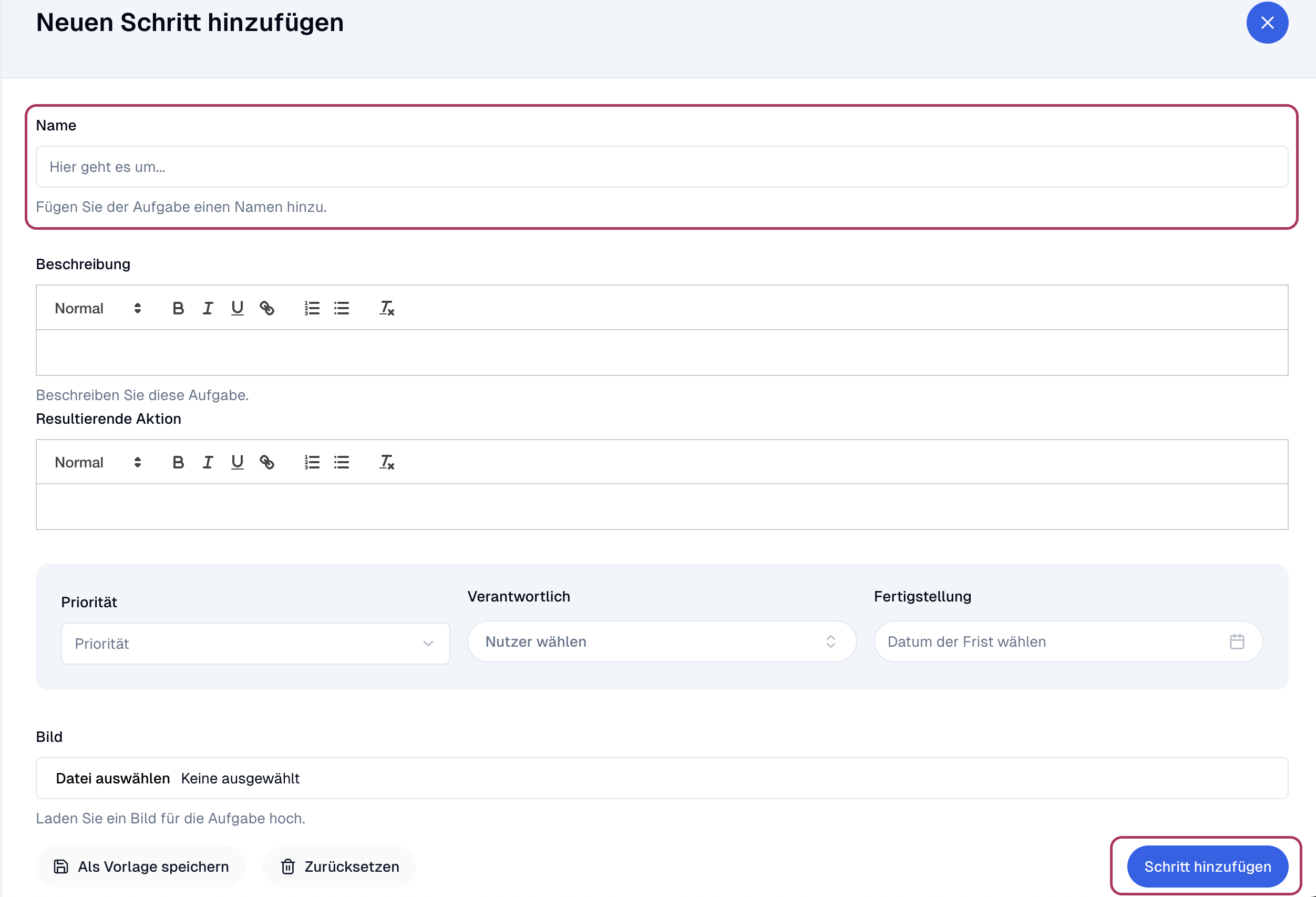Open Normal heading dropdown in Resultierende Aktion
Image resolution: width=1316 pixels, height=897 pixels.
tap(97, 462)
